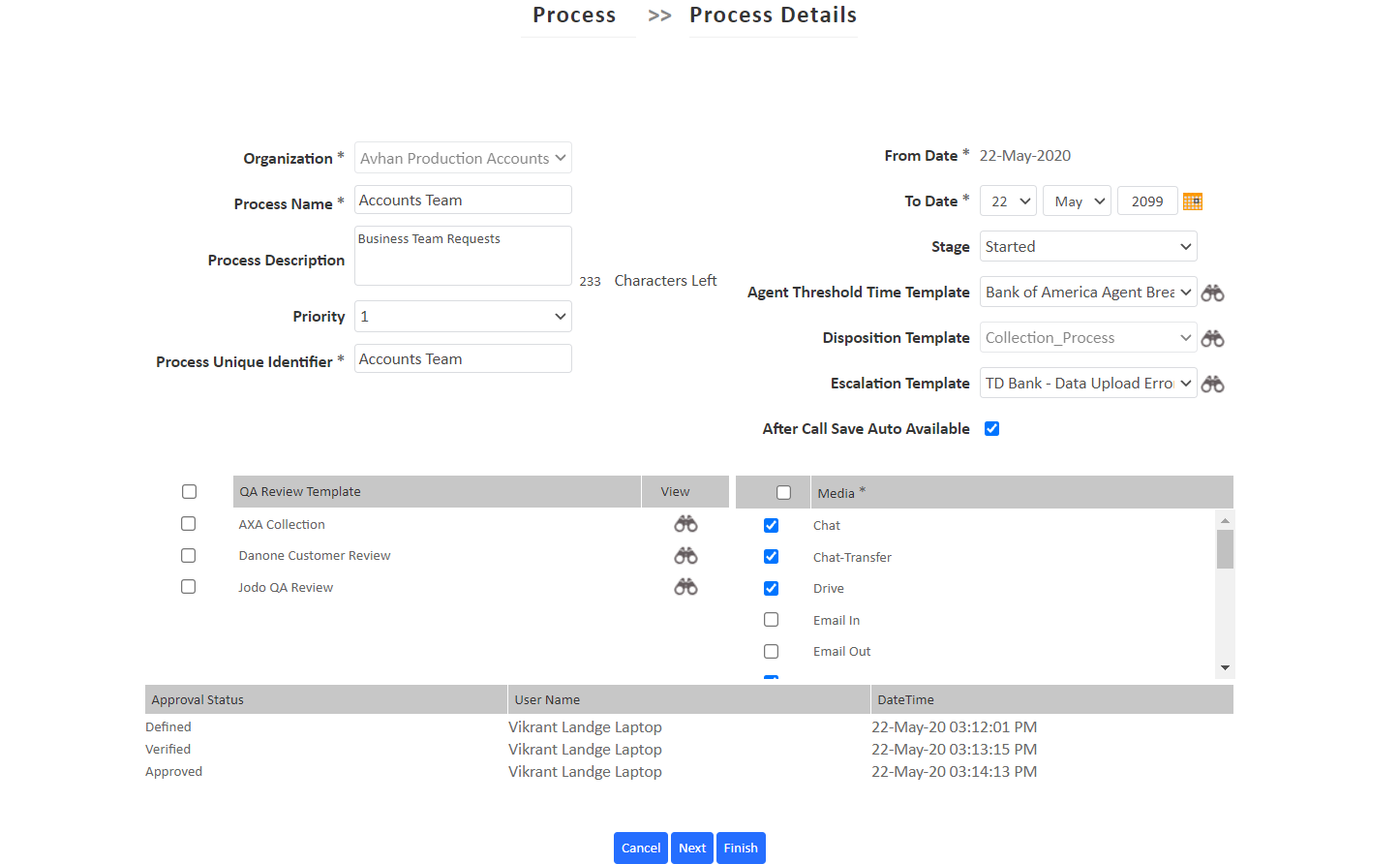View the Jodo QA Review template
This screenshot has height=864, width=1400.
click(x=685, y=586)
